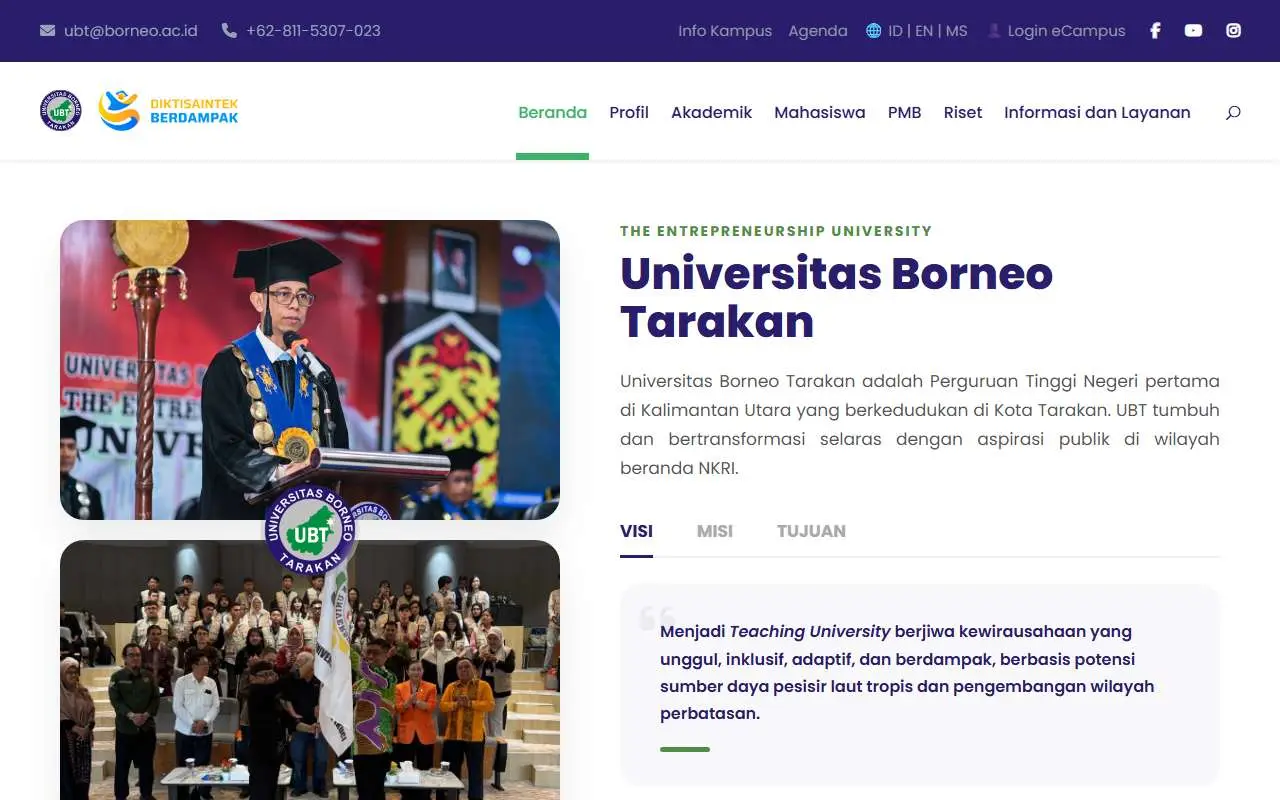Switch to the TUJUAN tab
This screenshot has height=800, width=1280.
pyautogui.click(x=811, y=531)
